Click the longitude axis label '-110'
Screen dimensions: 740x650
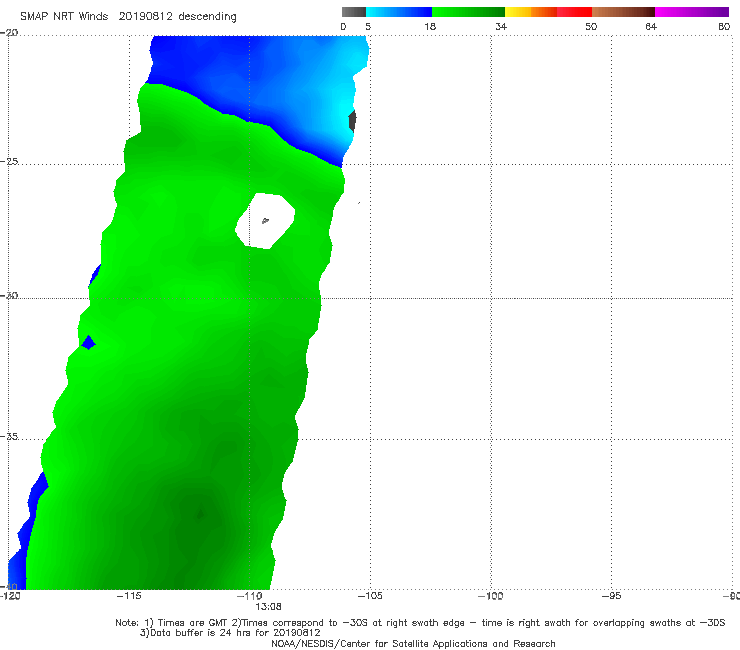250,595
